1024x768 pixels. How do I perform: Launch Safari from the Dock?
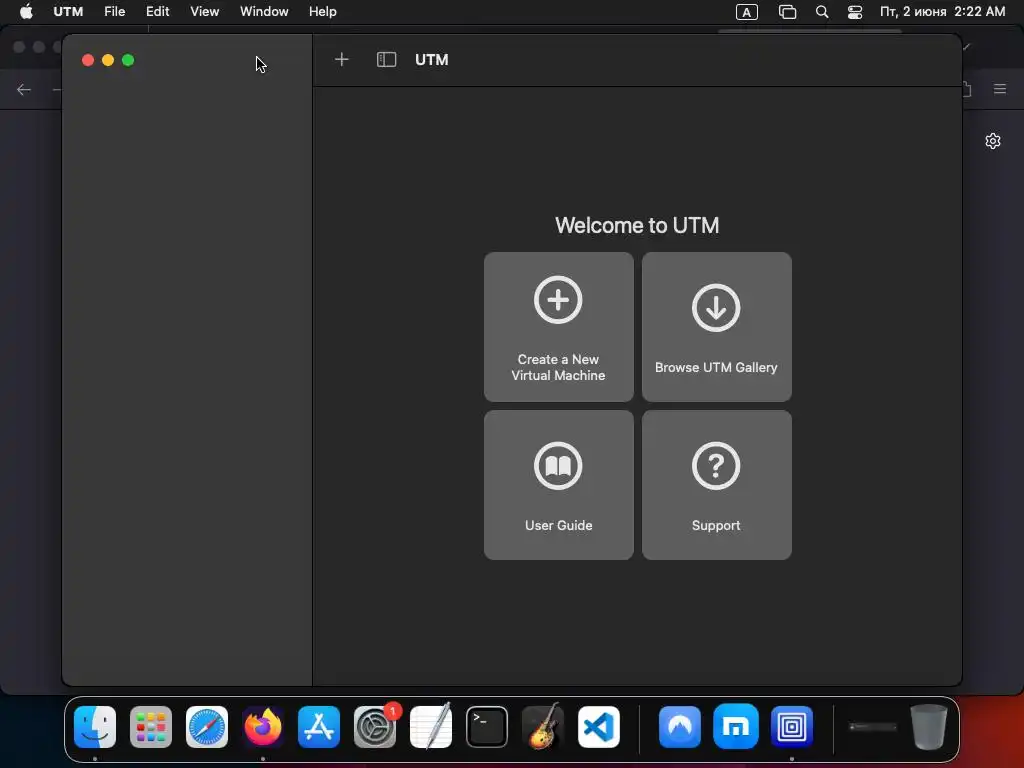pos(207,727)
